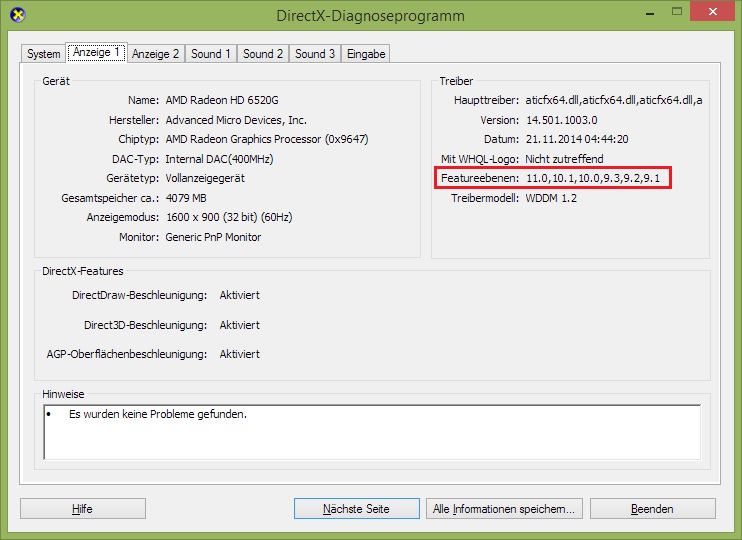This screenshot has height=540, width=742.
Task: Switch to the Sound 1 tab
Action: [211, 54]
